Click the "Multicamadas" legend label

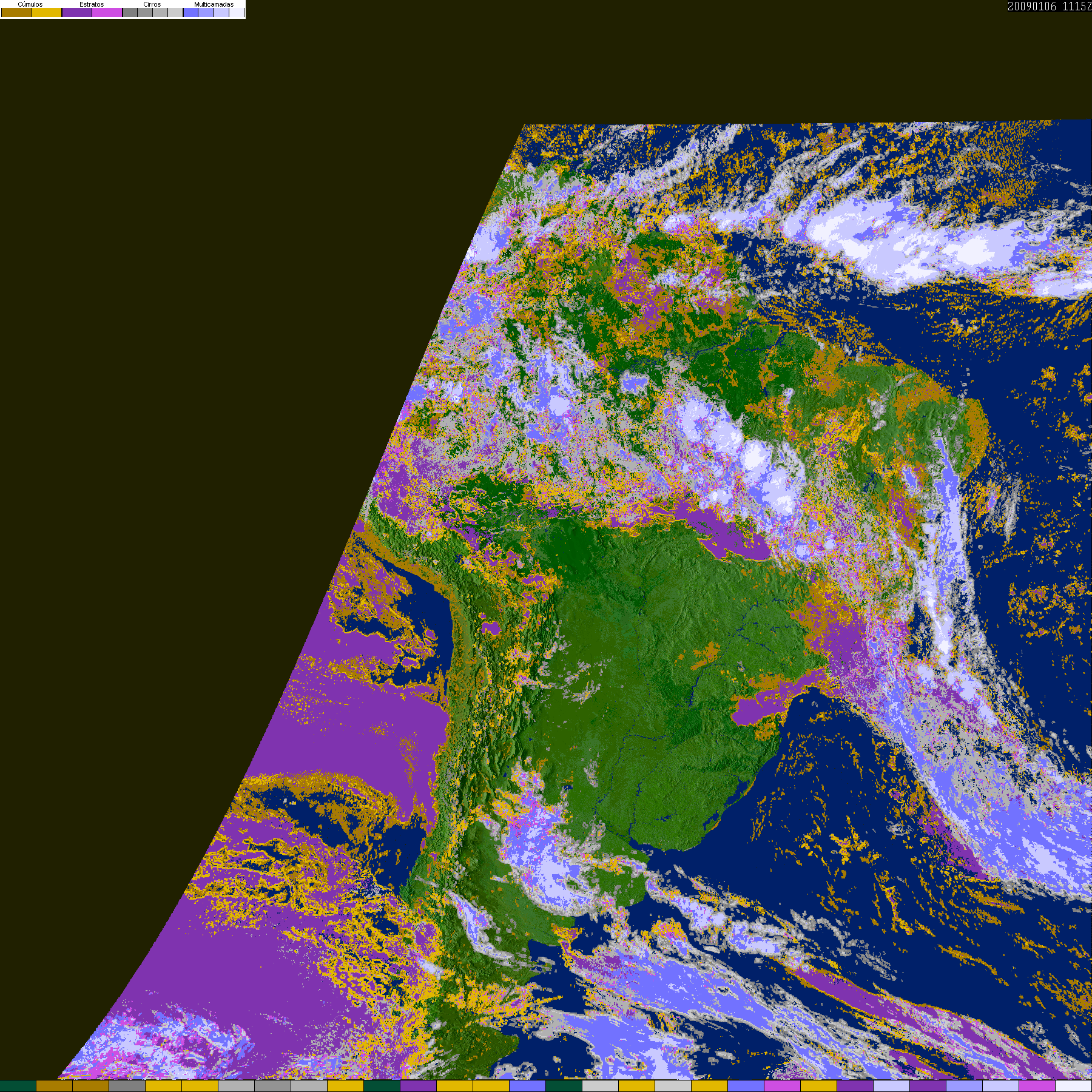pos(214,4)
